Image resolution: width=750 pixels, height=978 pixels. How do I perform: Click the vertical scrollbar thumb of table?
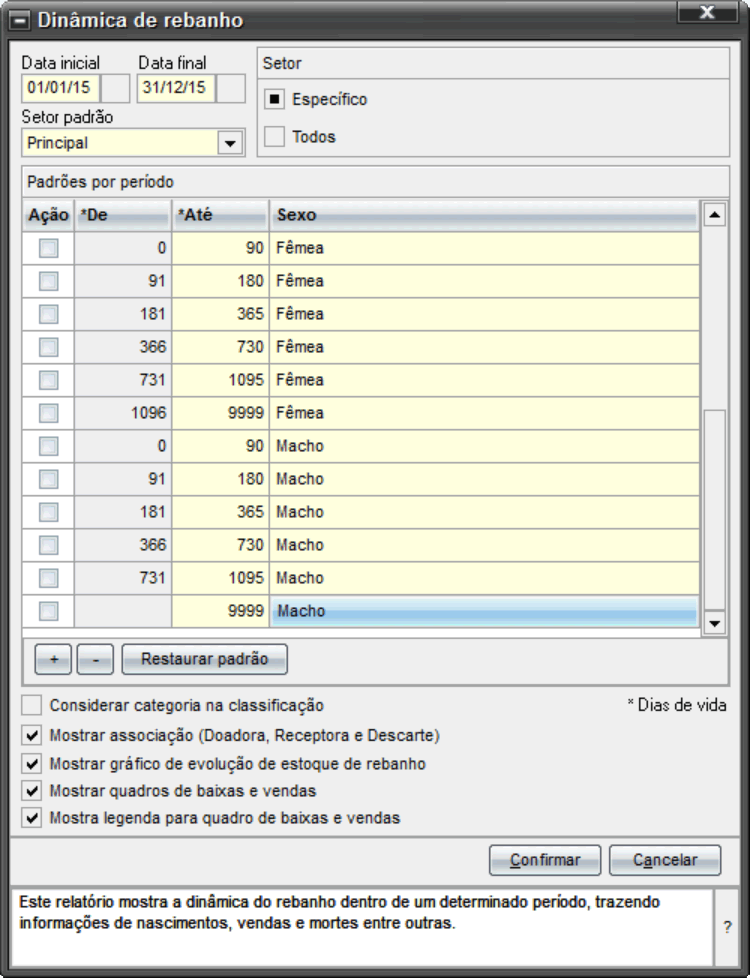click(x=714, y=510)
